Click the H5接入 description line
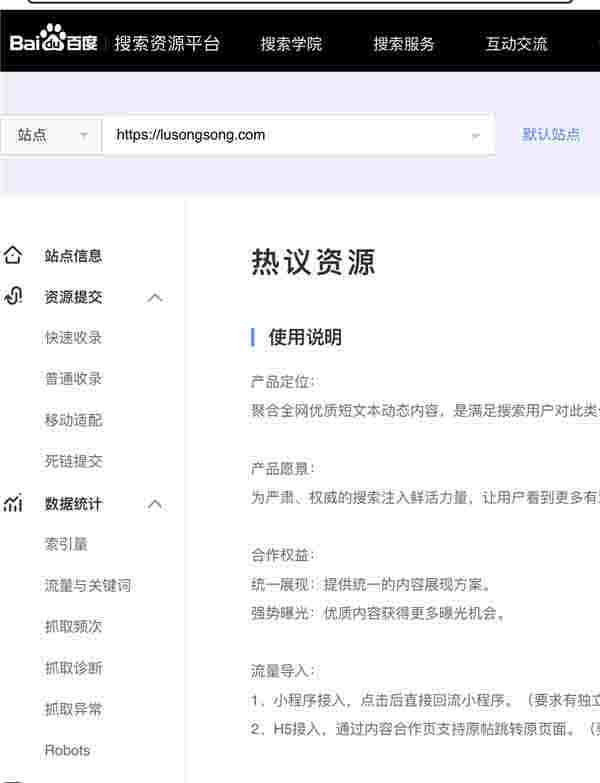This screenshot has width=600, height=783. tap(425, 729)
